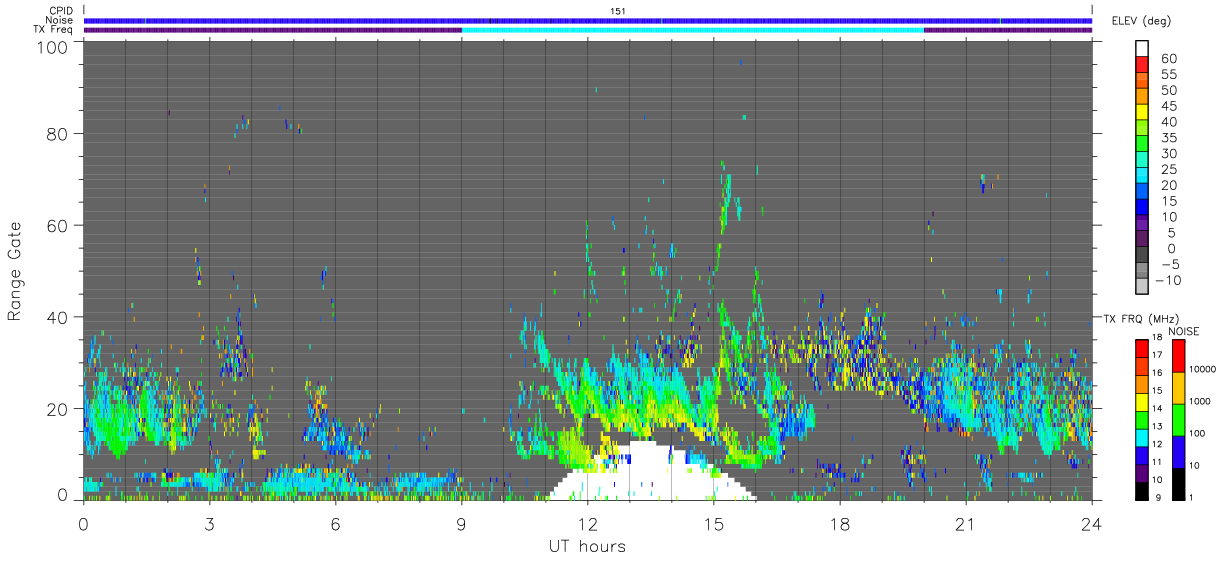Click x-axis tick label '24'
Viewport: 1228px width, 567px height.
(x=1091, y=523)
